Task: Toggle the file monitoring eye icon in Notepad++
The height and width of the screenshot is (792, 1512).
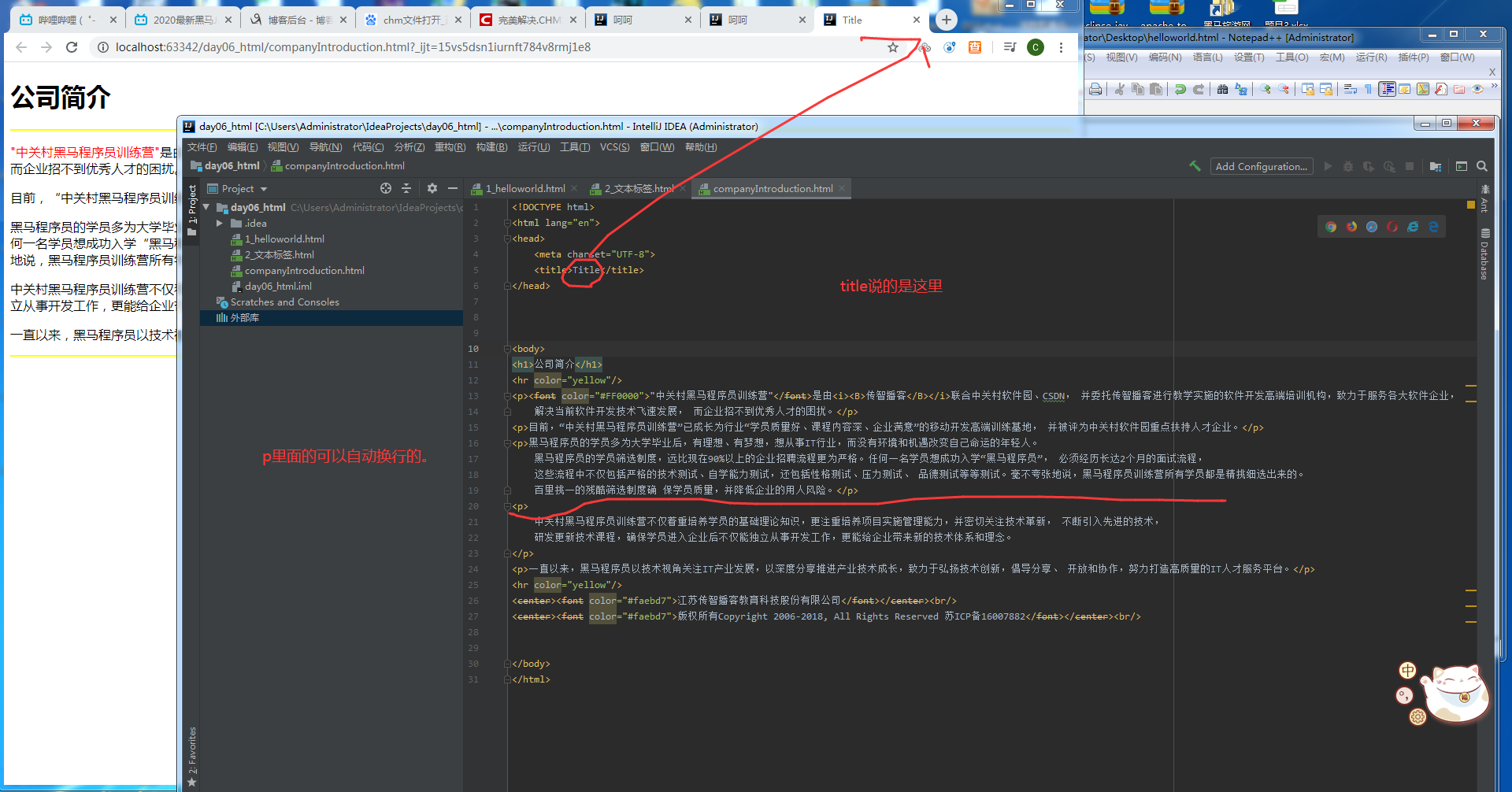Action: pos(1477,89)
